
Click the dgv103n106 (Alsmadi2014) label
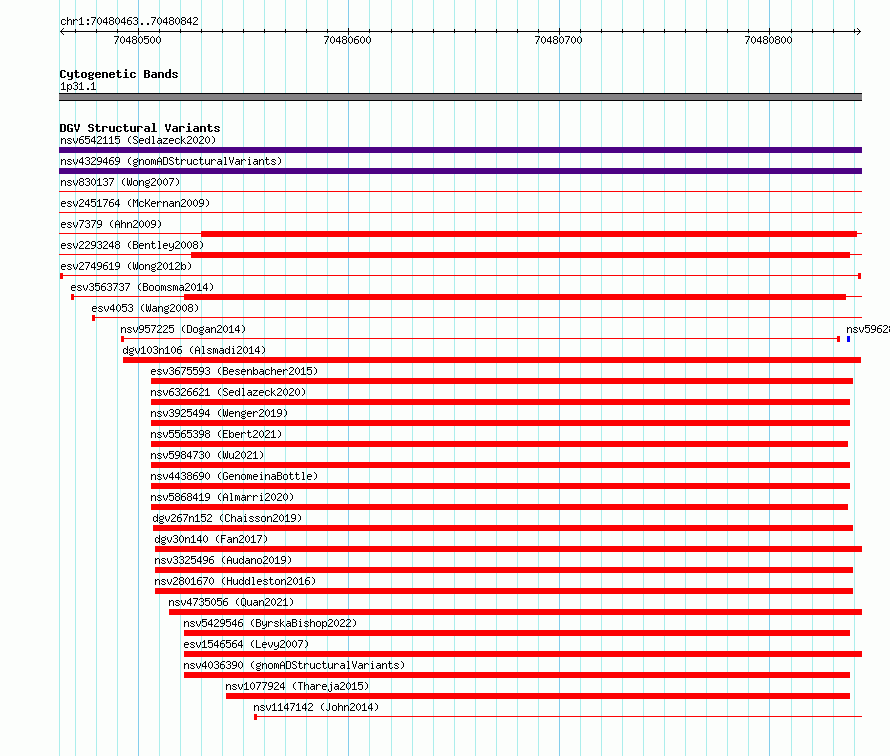pyautogui.click(x=194, y=350)
